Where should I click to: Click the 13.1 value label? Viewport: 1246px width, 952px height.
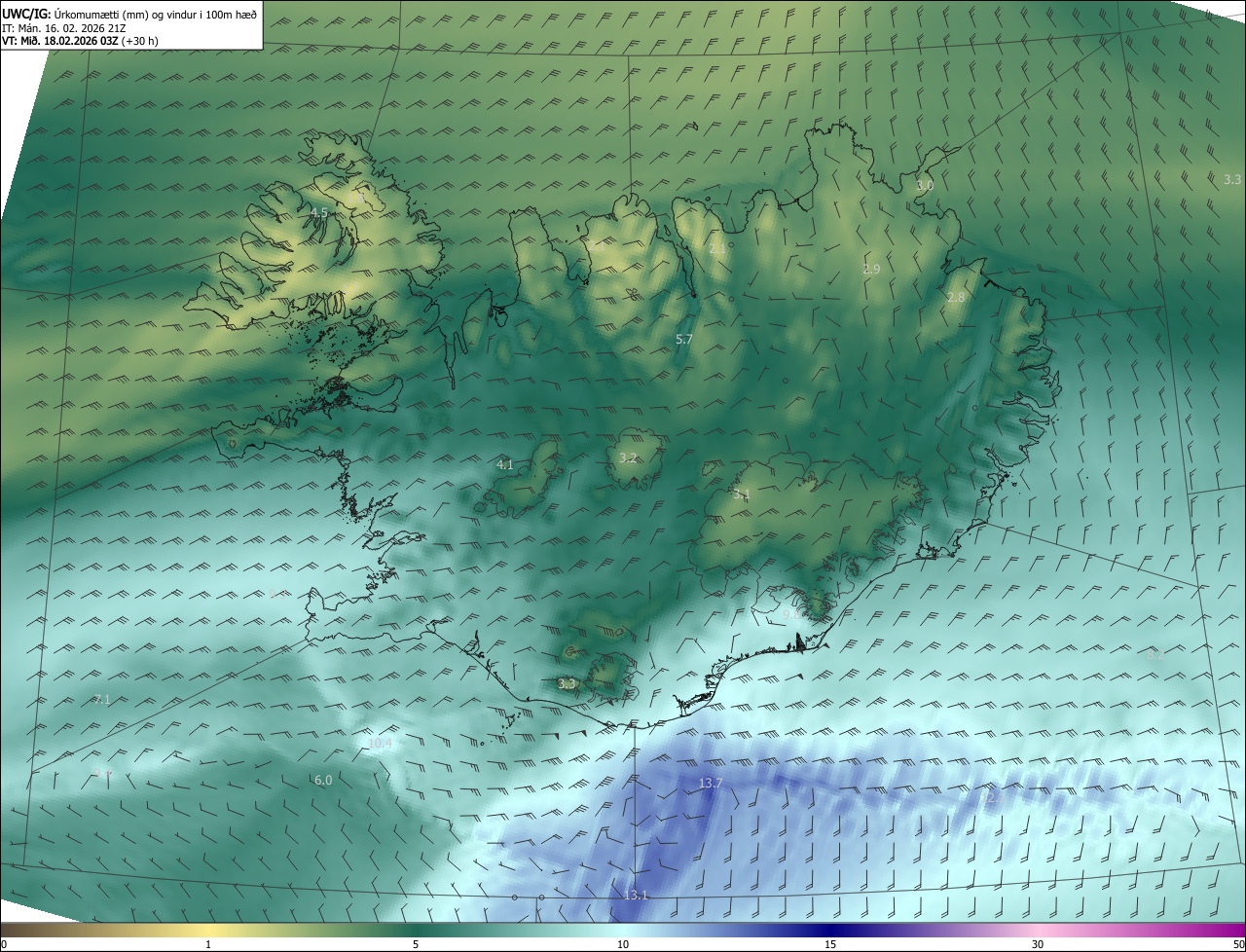point(636,895)
